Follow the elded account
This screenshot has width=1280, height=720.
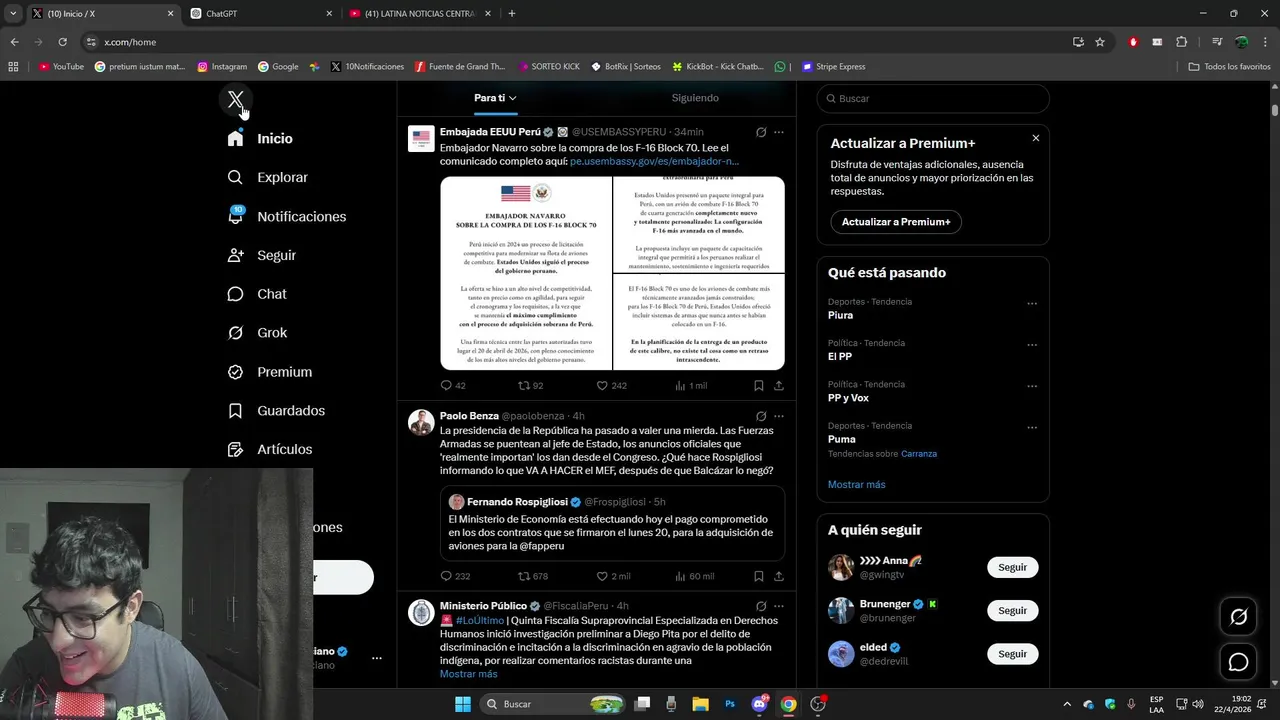pyautogui.click(x=1012, y=654)
